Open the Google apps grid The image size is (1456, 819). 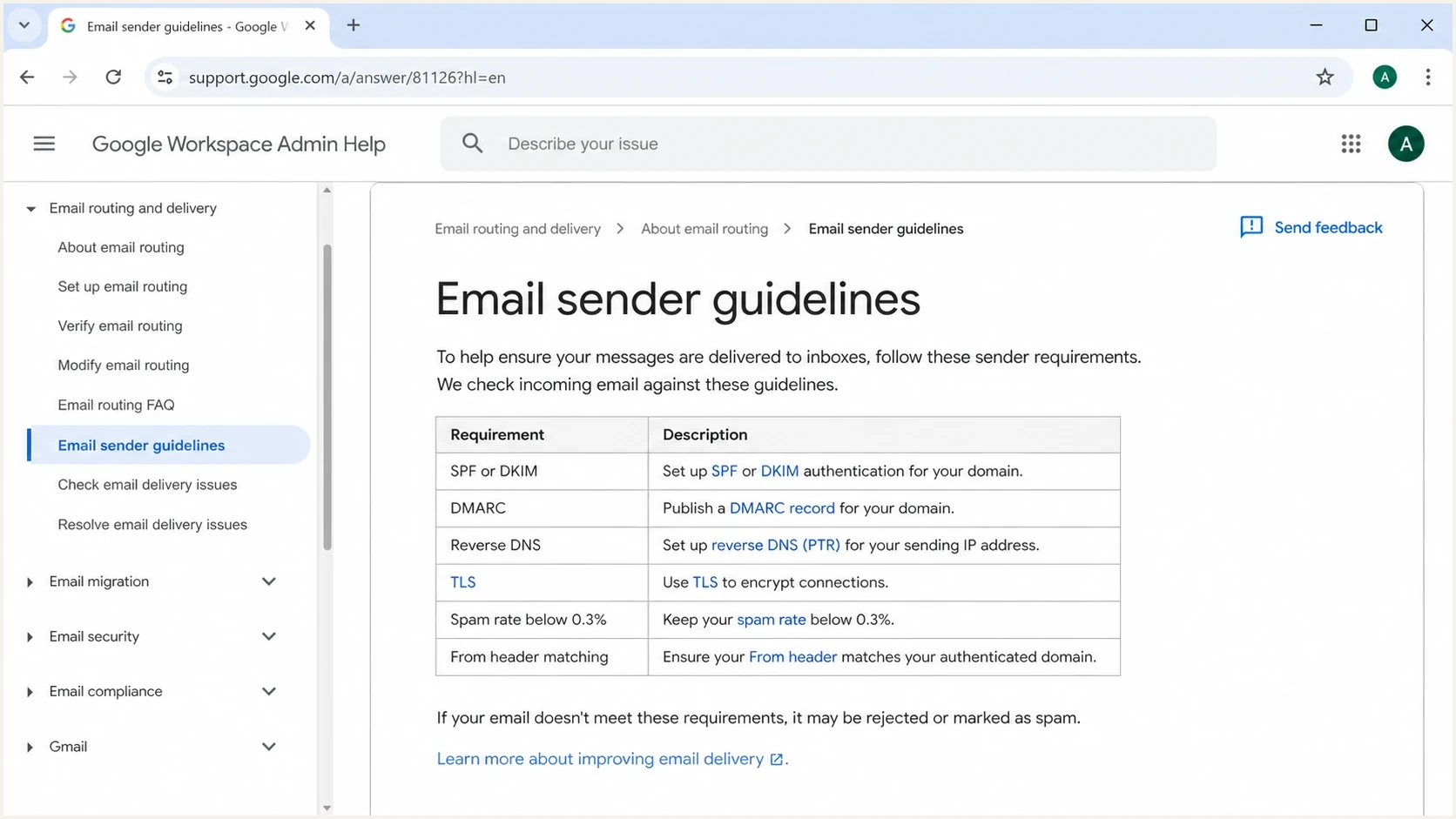click(1351, 144)
